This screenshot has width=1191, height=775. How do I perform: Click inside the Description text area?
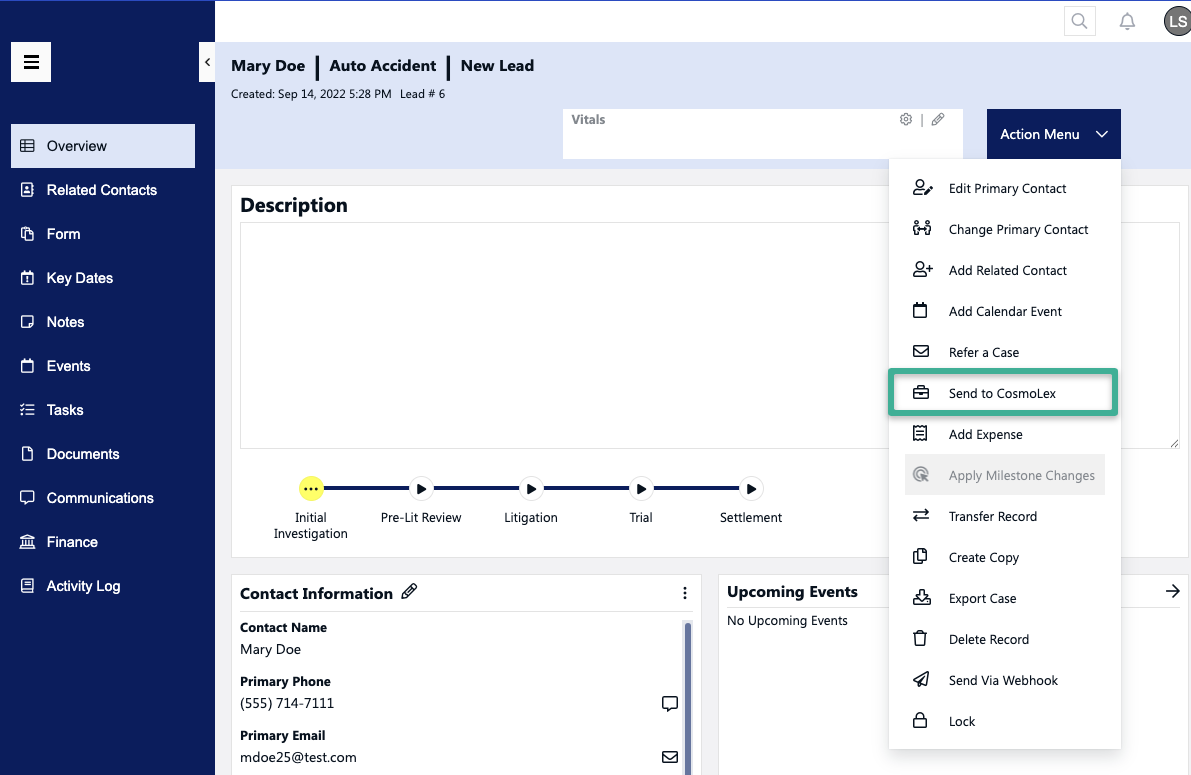(709, 335)
